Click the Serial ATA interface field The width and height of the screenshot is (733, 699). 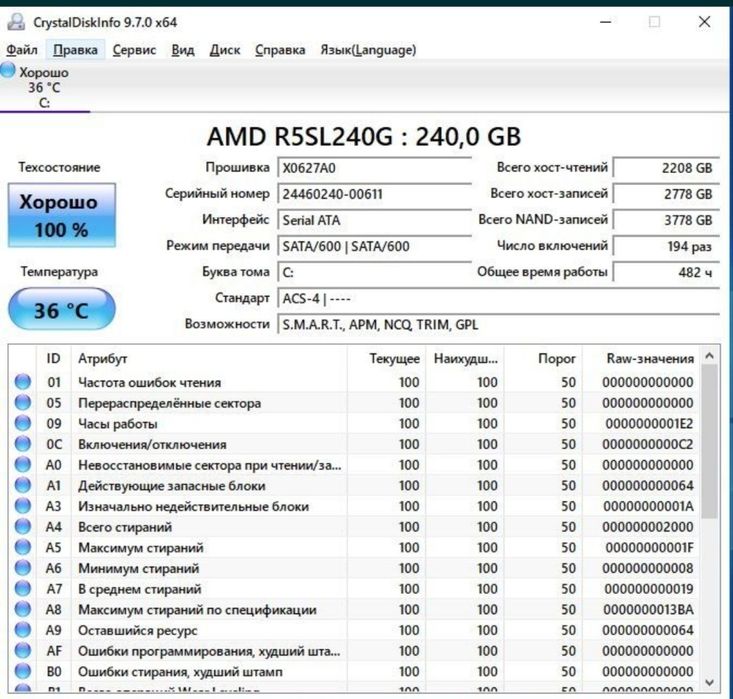(374, 220)
